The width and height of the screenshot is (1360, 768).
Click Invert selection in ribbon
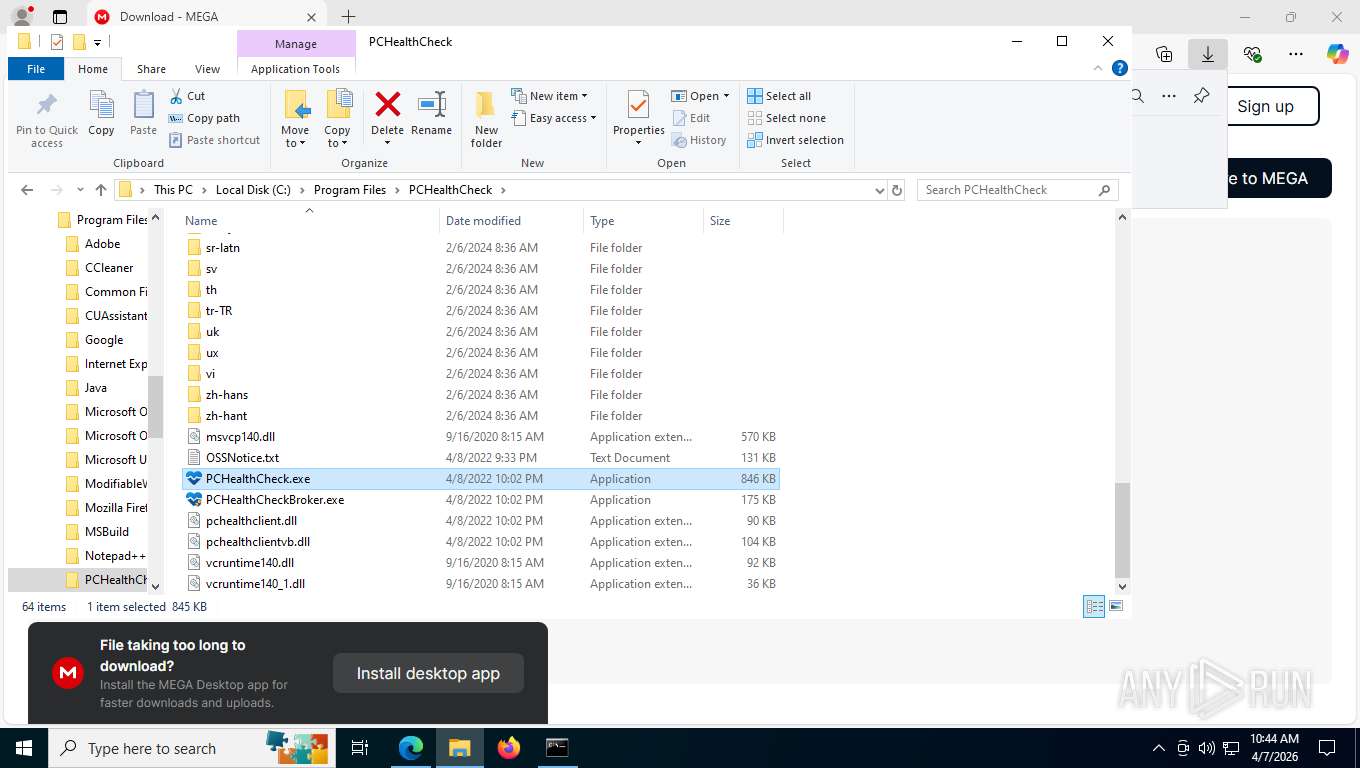796,140
